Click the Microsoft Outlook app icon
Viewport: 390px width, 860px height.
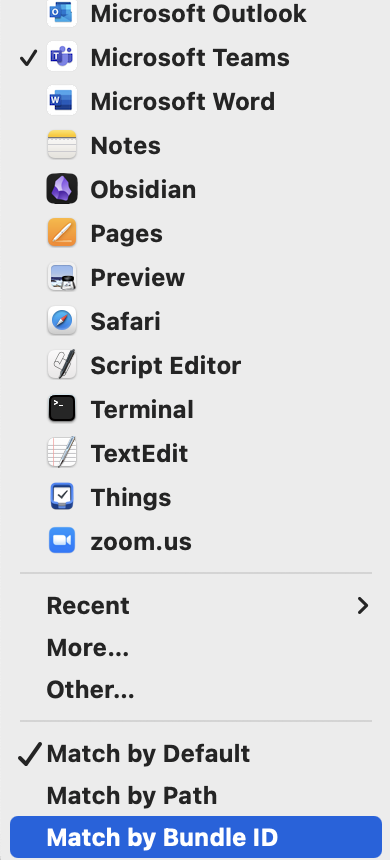[61, 13]
